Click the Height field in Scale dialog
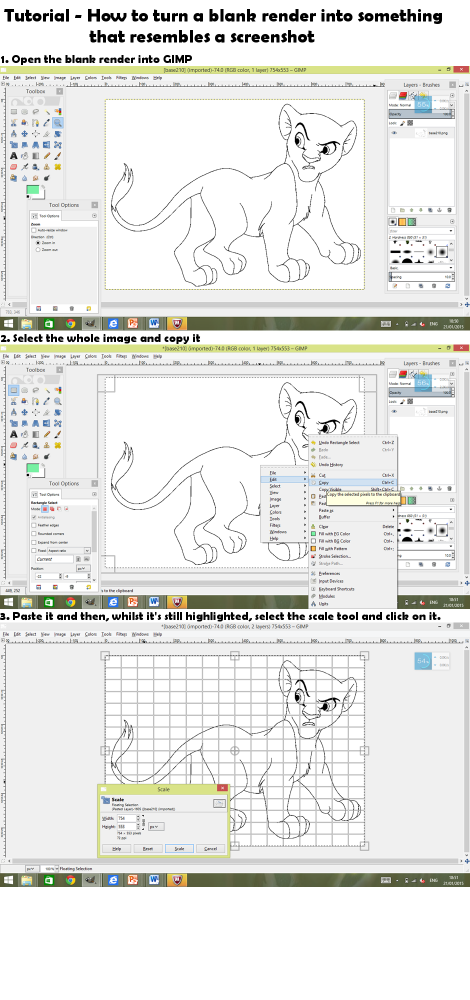Viewport: 470px width, 1000px height. (127, 827)
